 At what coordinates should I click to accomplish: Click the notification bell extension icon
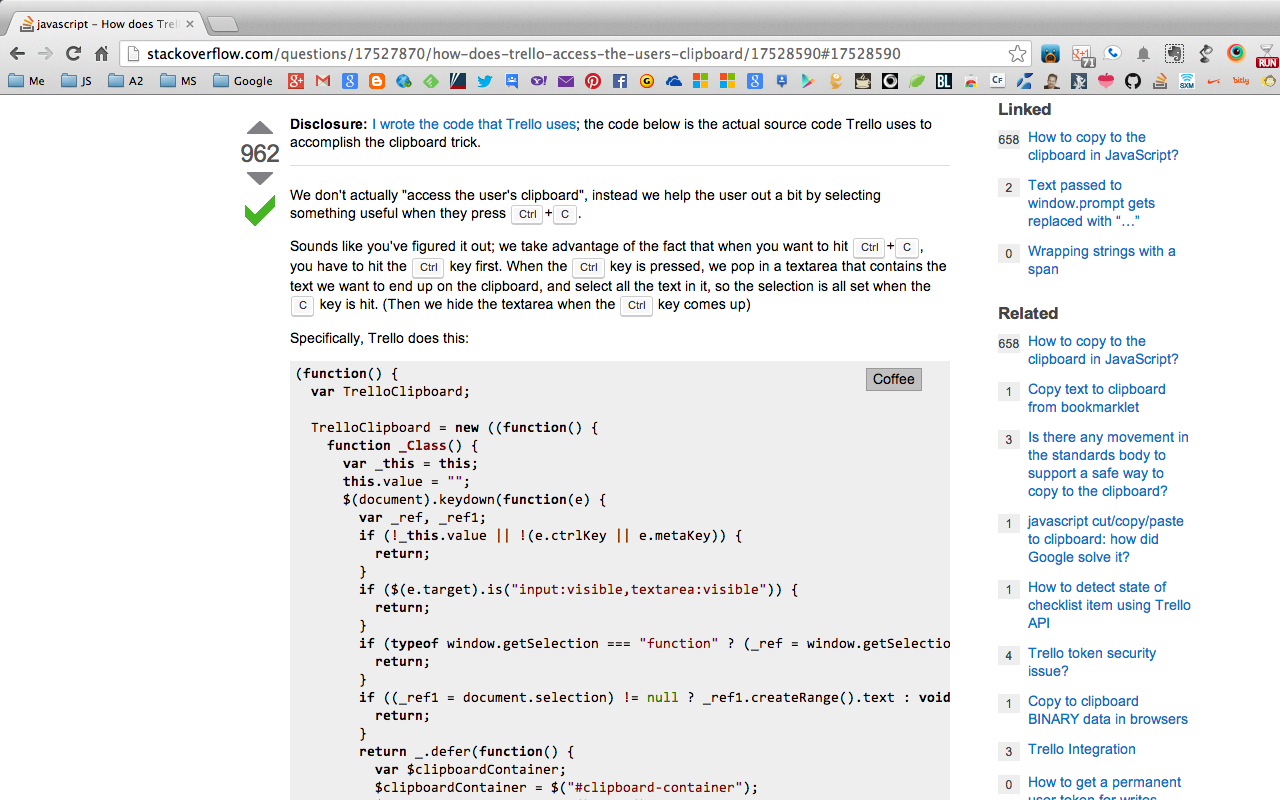coord(1143,54)
